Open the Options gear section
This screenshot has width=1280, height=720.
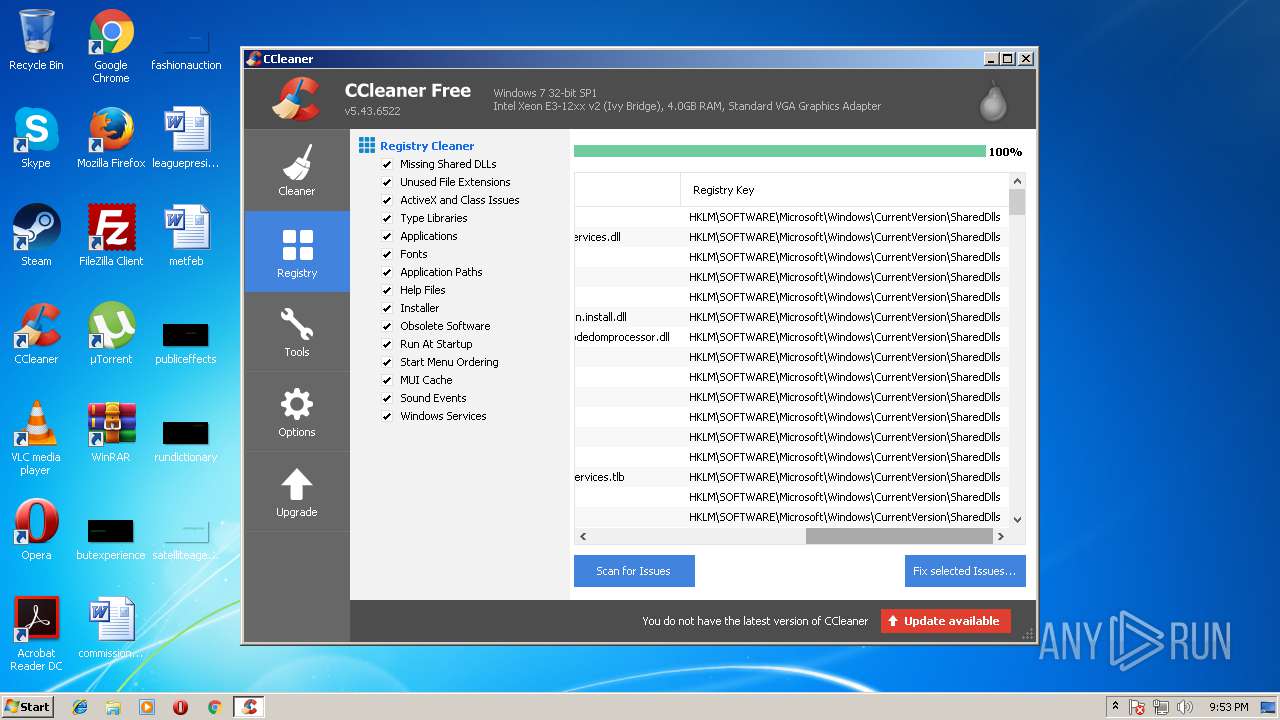click(x=297, y=411)
